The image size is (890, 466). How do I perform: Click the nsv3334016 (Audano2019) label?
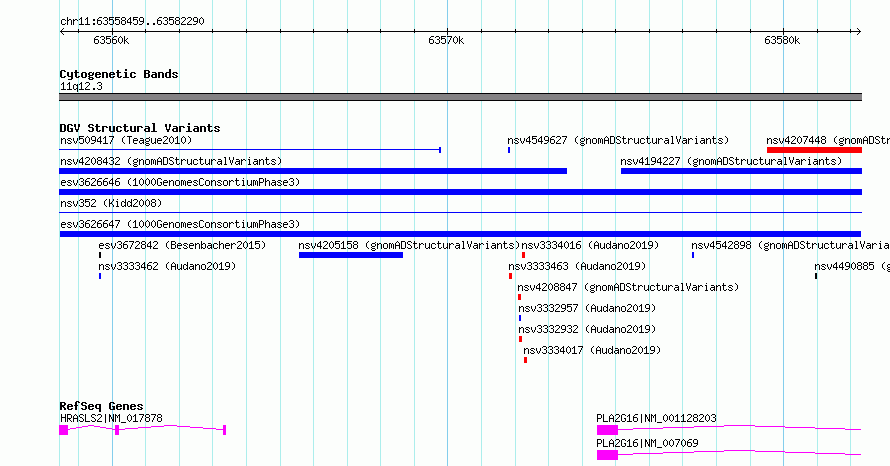[x=590, y=245]
